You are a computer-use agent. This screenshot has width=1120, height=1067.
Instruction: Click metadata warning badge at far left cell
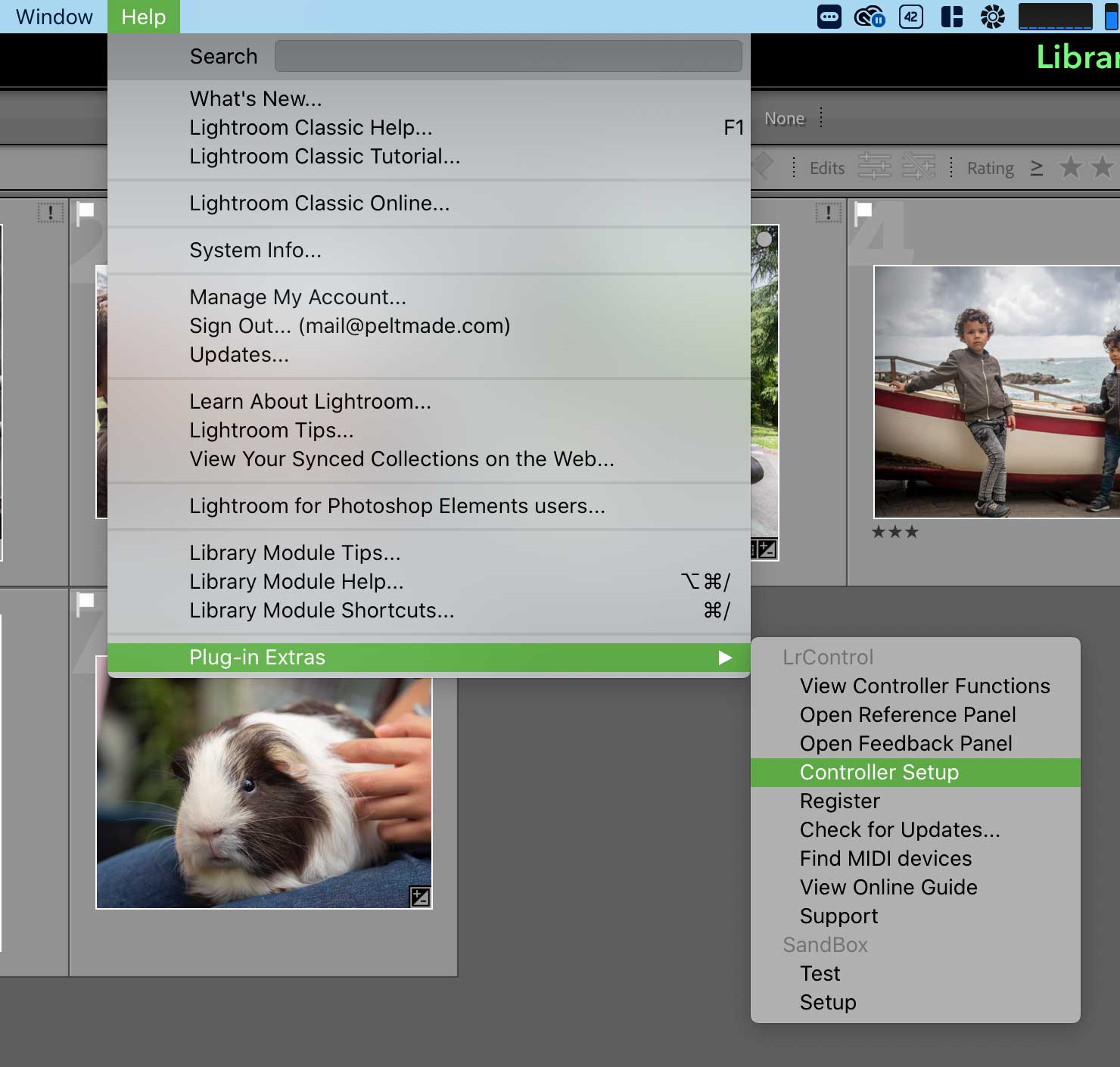click(51, 213)
